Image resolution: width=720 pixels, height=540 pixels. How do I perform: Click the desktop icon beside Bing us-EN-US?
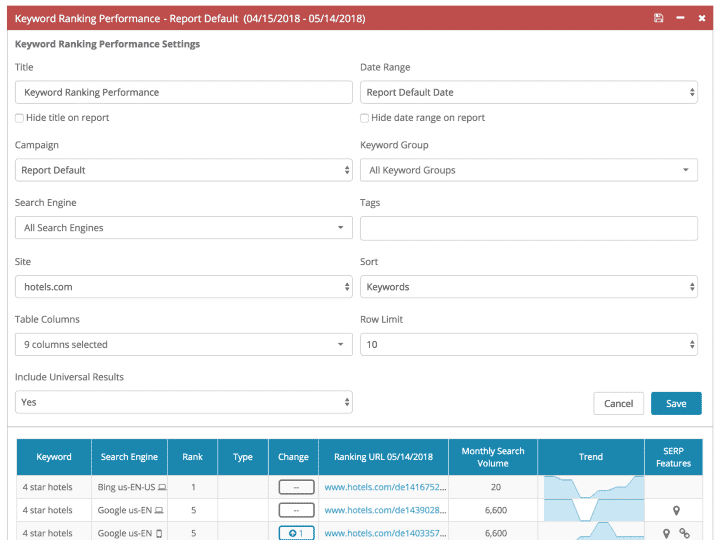click(x=161, y=487)
